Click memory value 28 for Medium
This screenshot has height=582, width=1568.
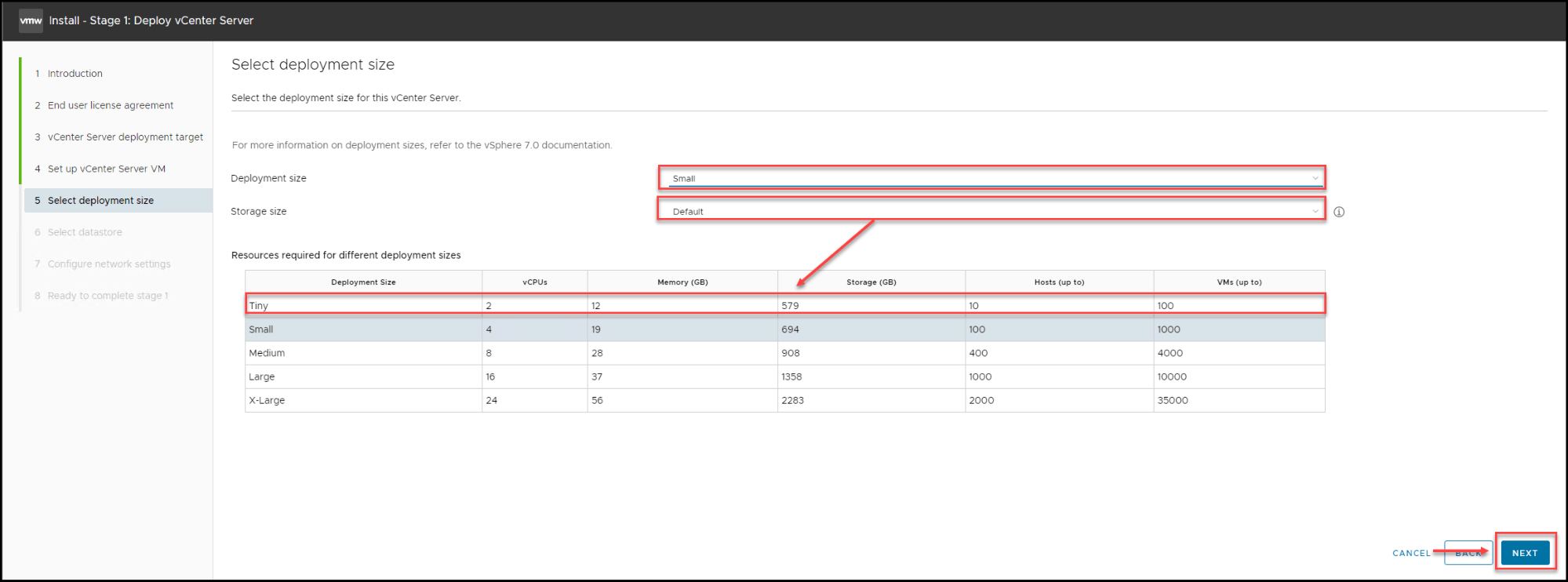597,353
